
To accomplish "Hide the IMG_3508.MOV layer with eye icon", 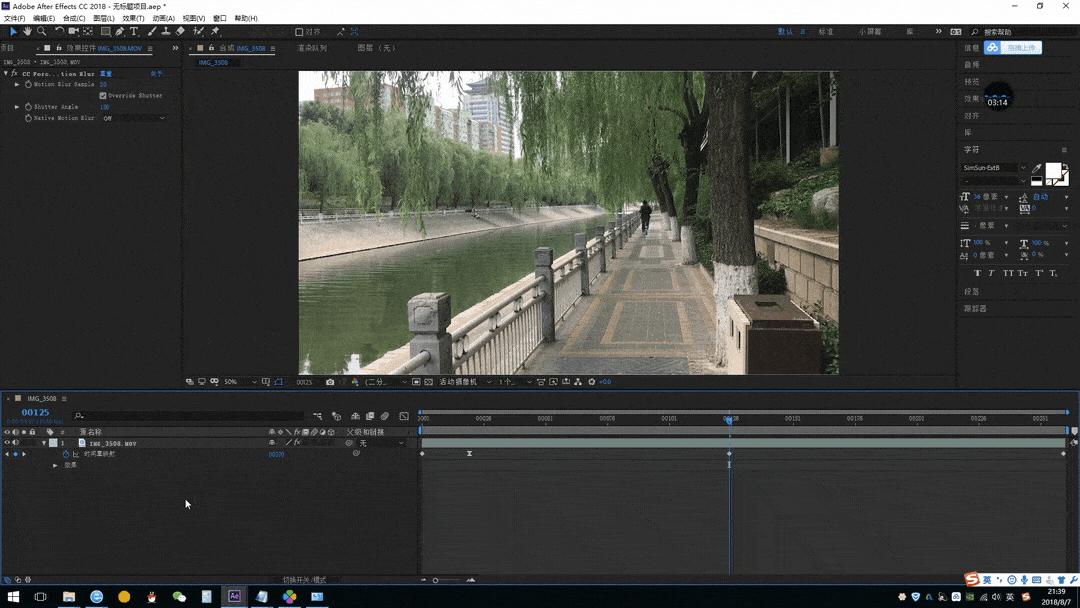I will pyautogui.click(x=7, y=443).
